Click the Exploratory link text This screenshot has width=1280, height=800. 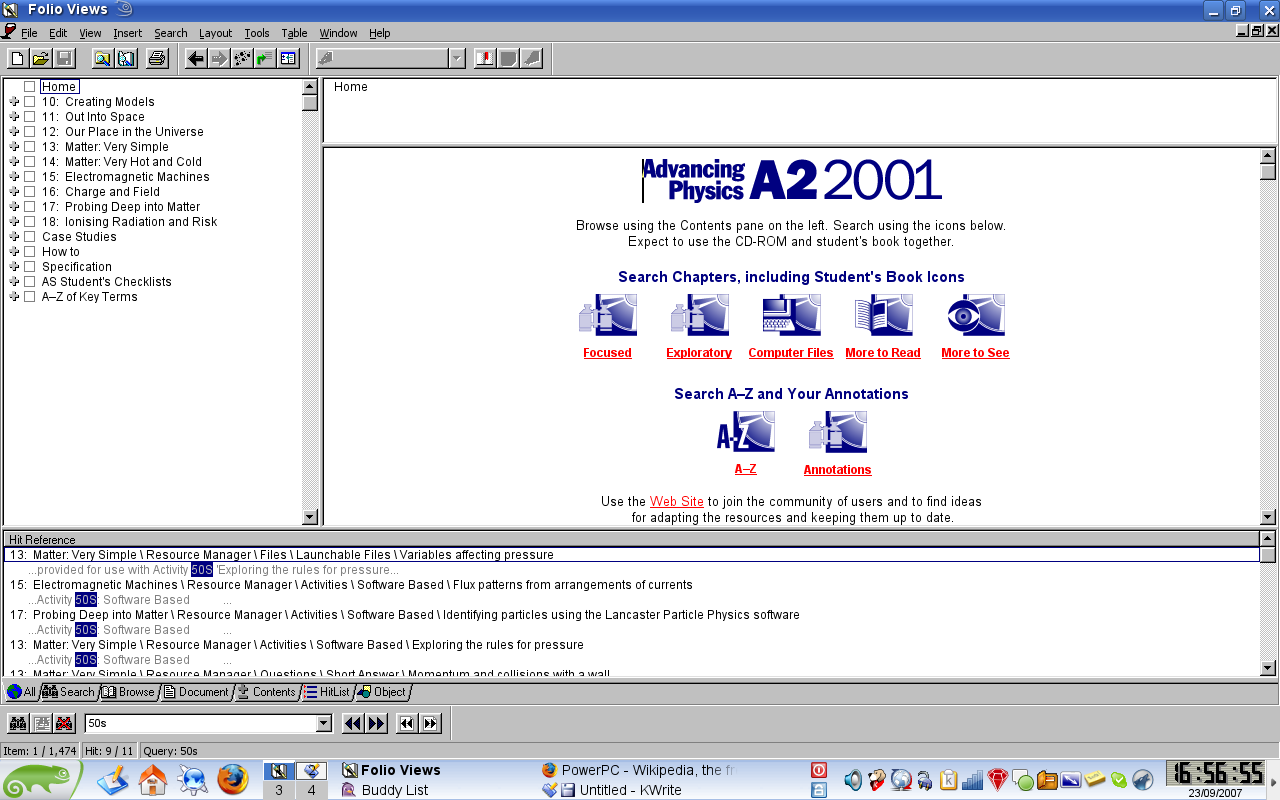699,353
